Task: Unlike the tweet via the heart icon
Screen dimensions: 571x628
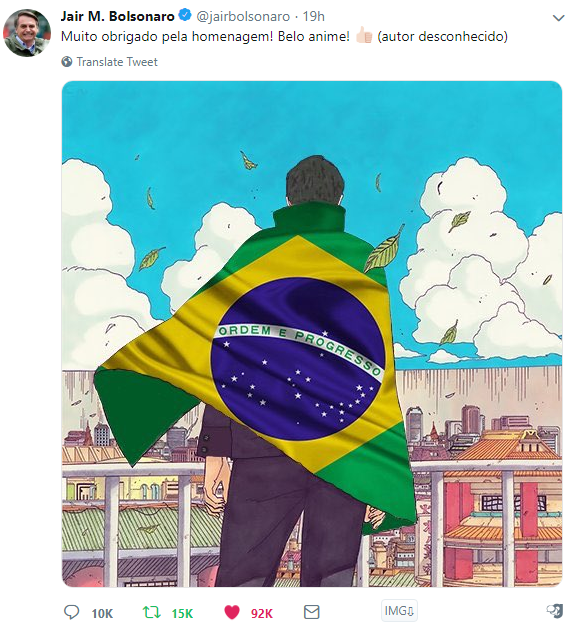Action: pos(231,612)
